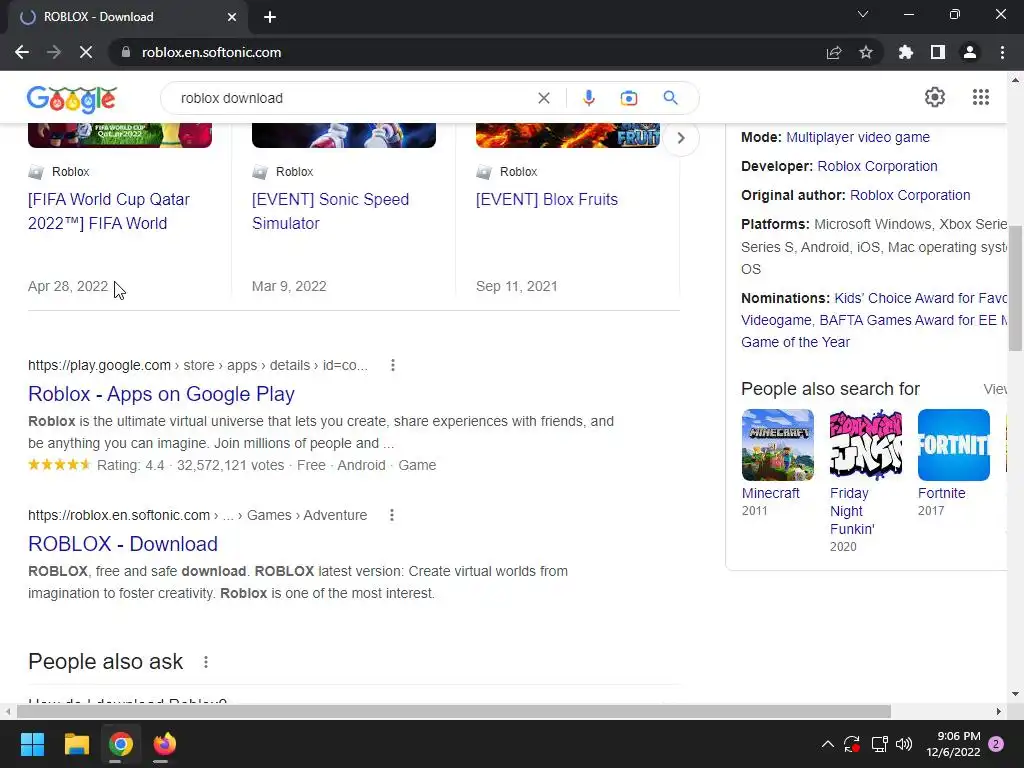Click the horizontal page scrollbar

(x=453, y=711)
